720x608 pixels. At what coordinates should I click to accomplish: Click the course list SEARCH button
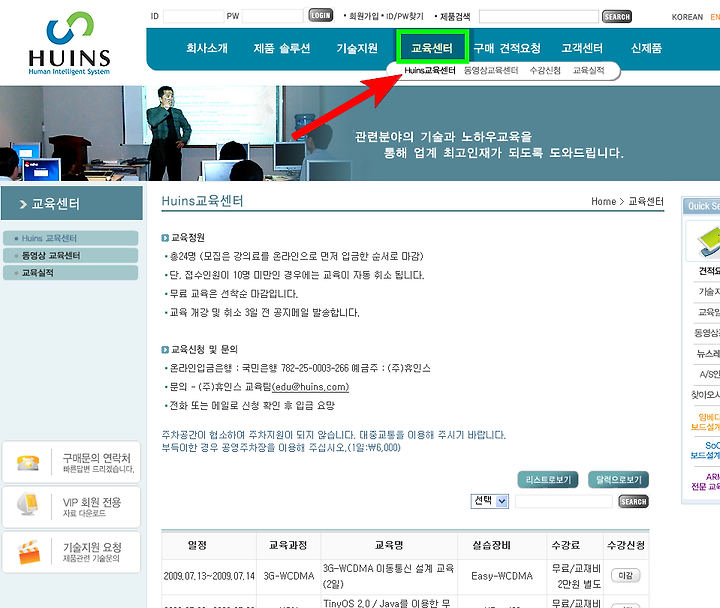coord(633,501)
